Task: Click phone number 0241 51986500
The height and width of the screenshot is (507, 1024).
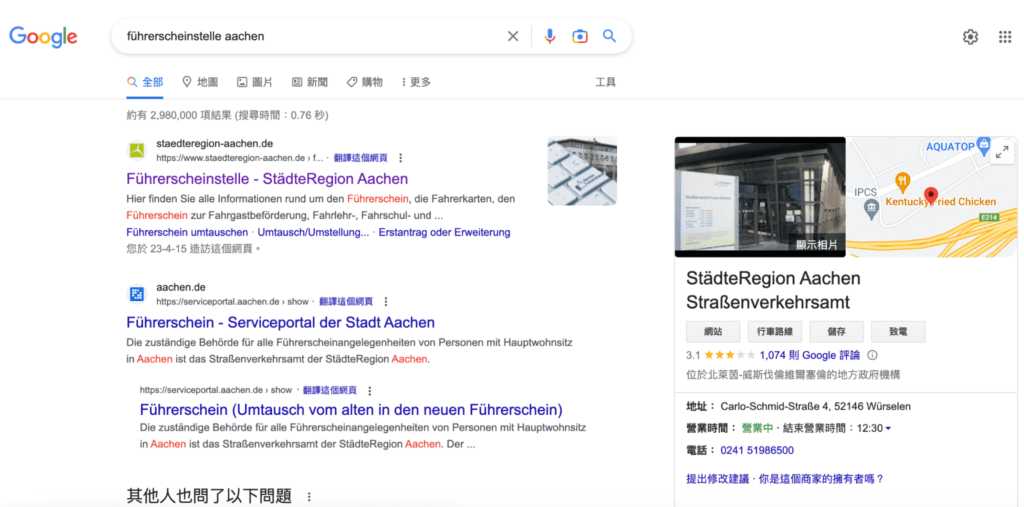Action: pos(757,450)
